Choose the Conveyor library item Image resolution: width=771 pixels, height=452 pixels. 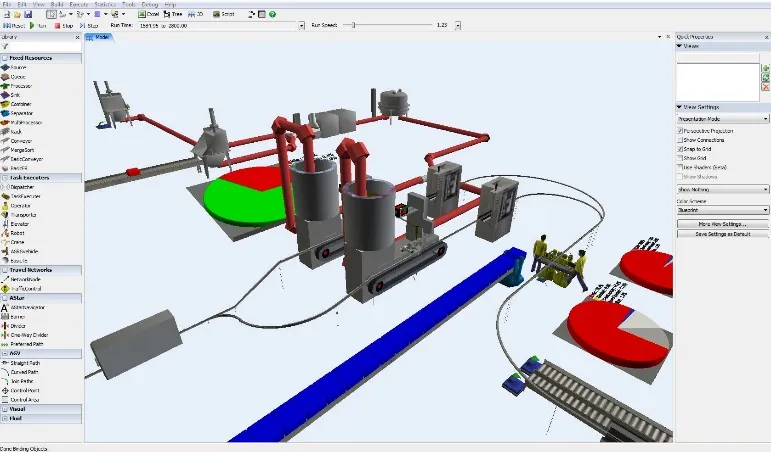tap(20, 140)
